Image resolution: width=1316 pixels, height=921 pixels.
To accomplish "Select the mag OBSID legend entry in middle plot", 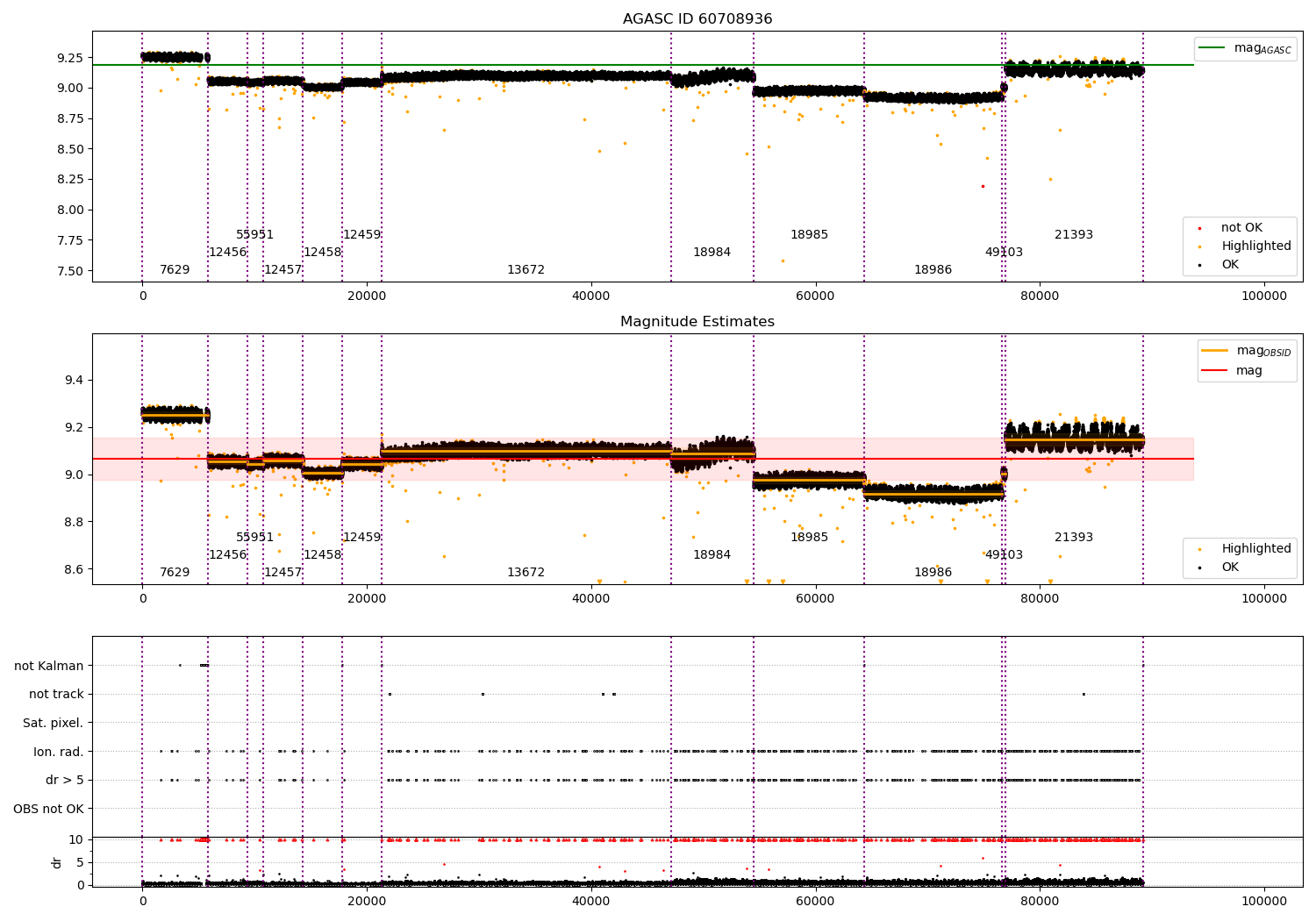I will coord(1247,351).
